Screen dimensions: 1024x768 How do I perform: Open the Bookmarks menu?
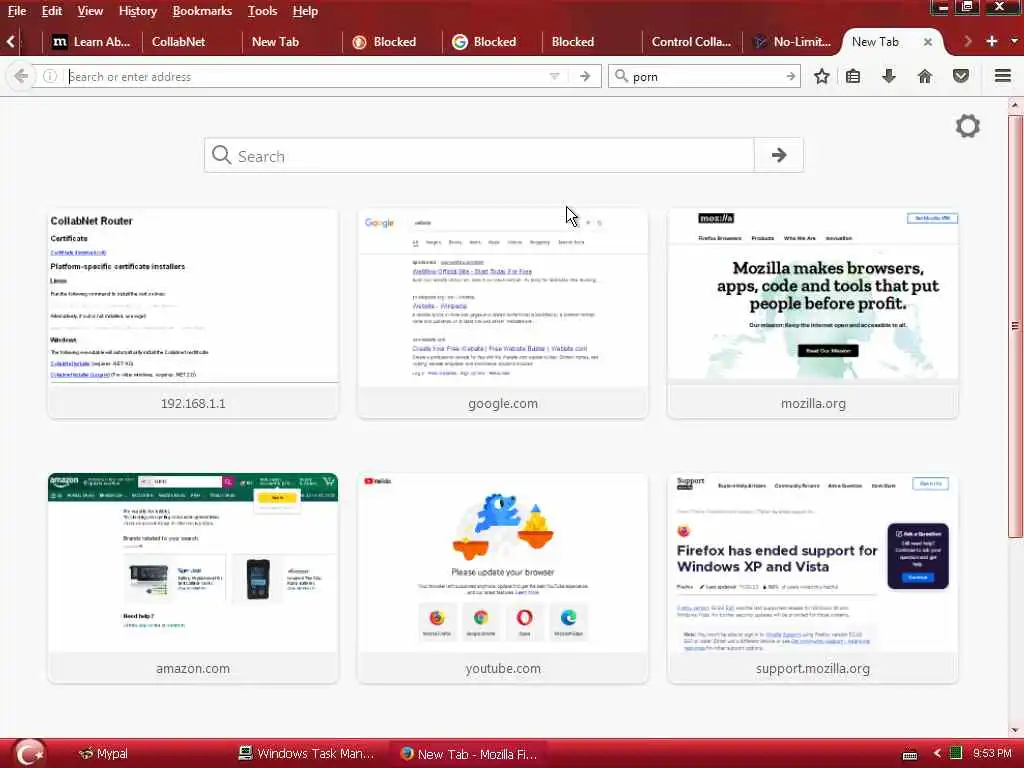click(202, 11)
